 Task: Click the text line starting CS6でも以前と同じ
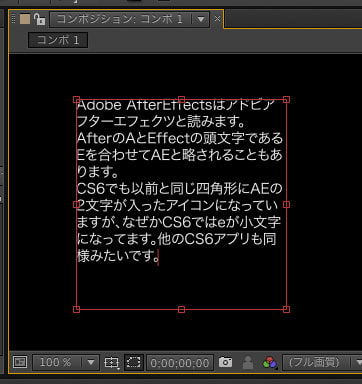coord(179,189)
